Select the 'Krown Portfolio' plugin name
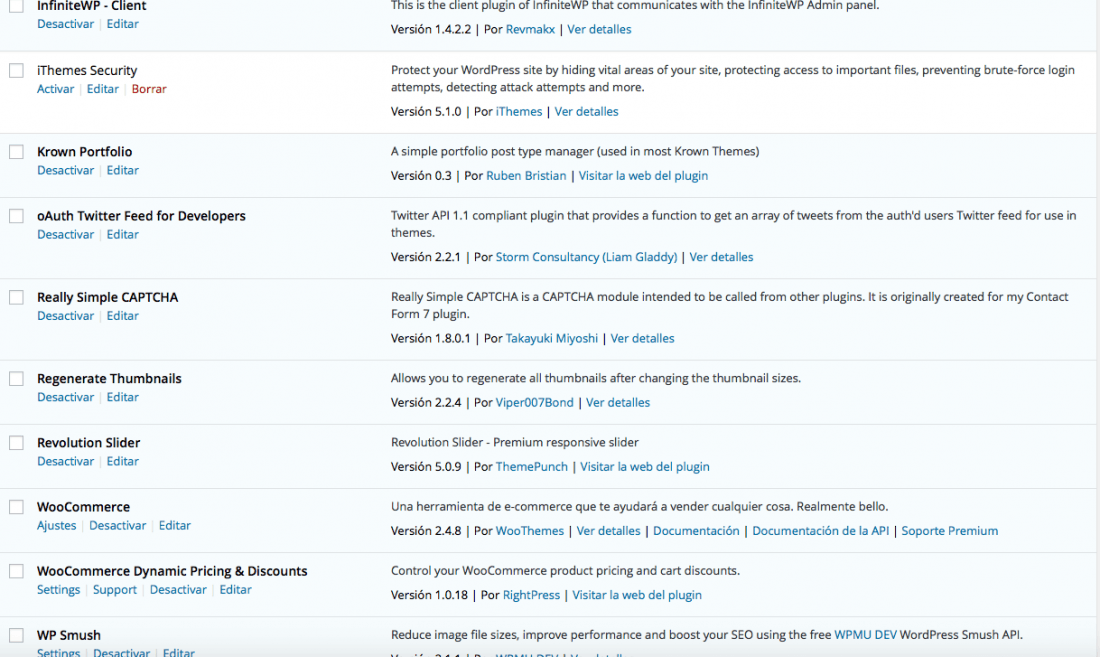Screen dimensions: 1100x657 pyautogui.click(x=84, y=152)
